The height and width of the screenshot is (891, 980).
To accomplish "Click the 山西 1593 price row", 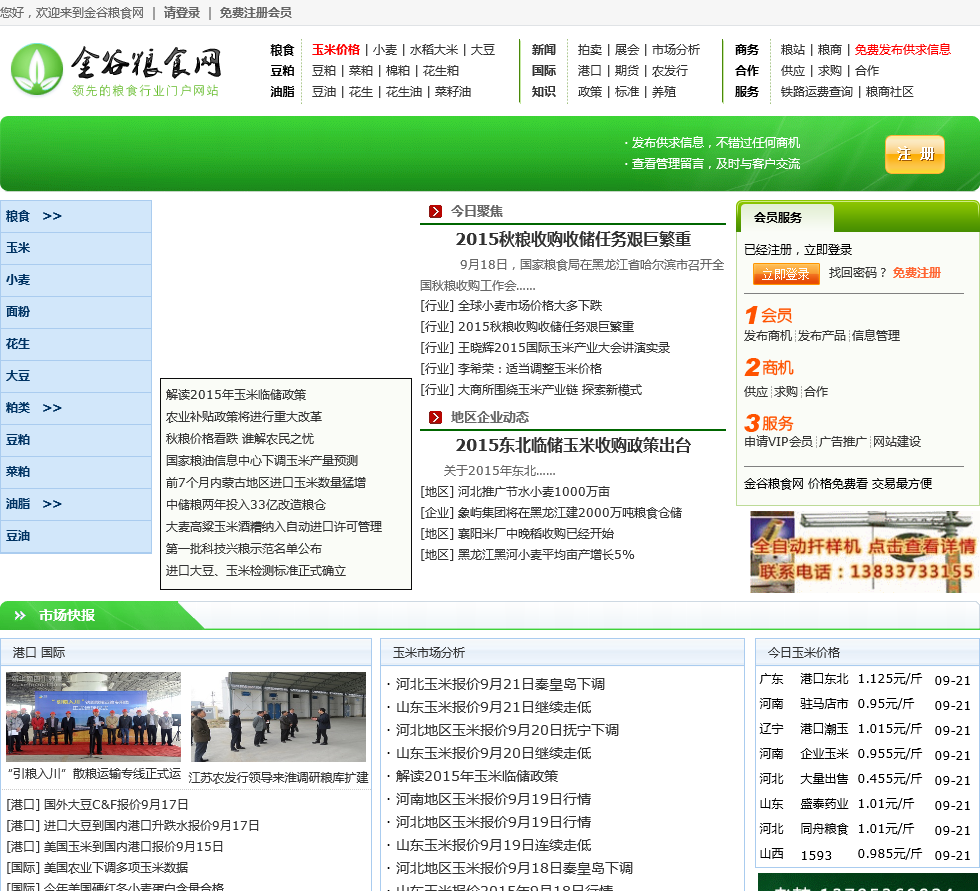I will click(865, 855).
